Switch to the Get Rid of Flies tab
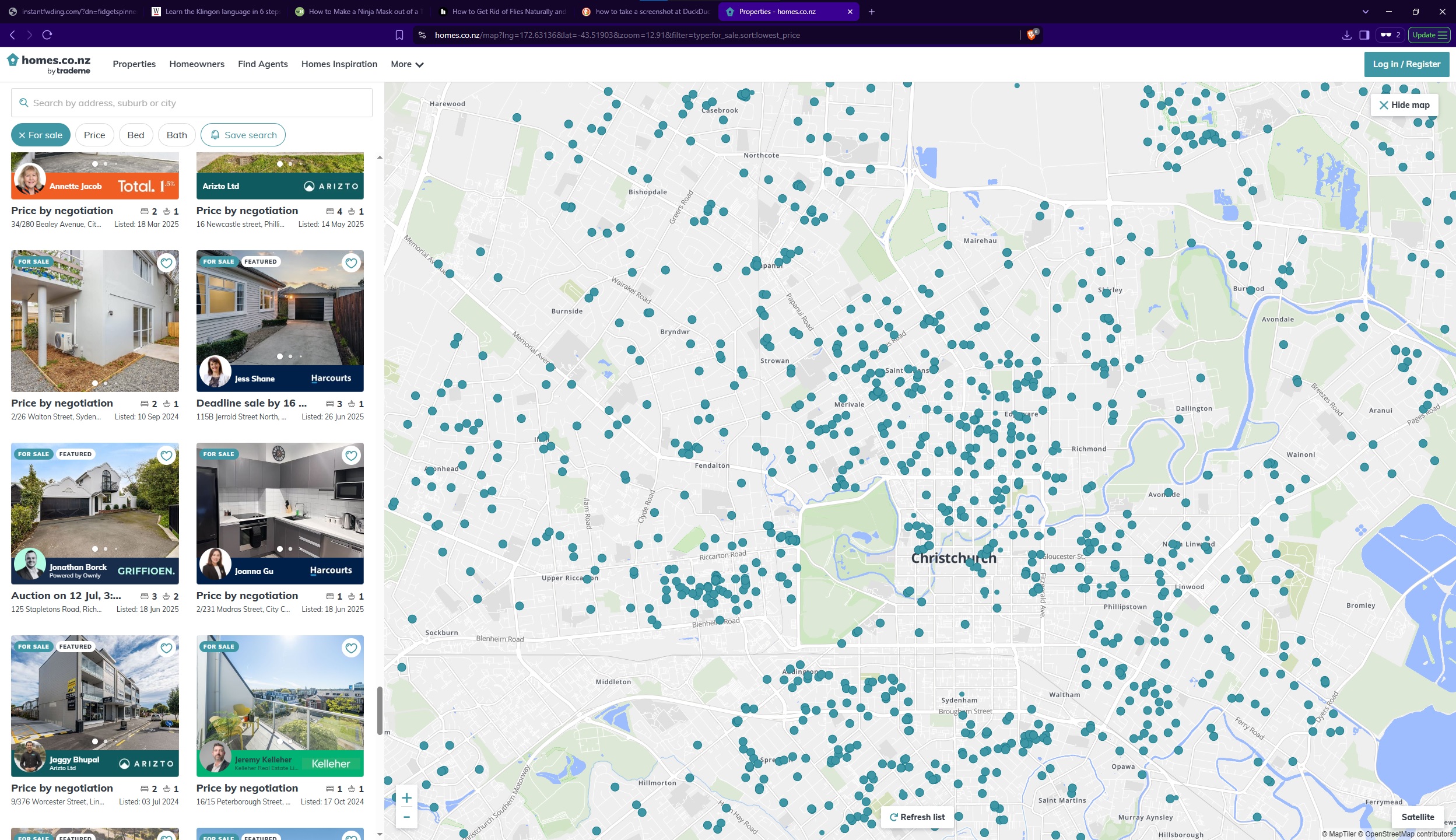The image size is (1456, 840). coord(502,12)
